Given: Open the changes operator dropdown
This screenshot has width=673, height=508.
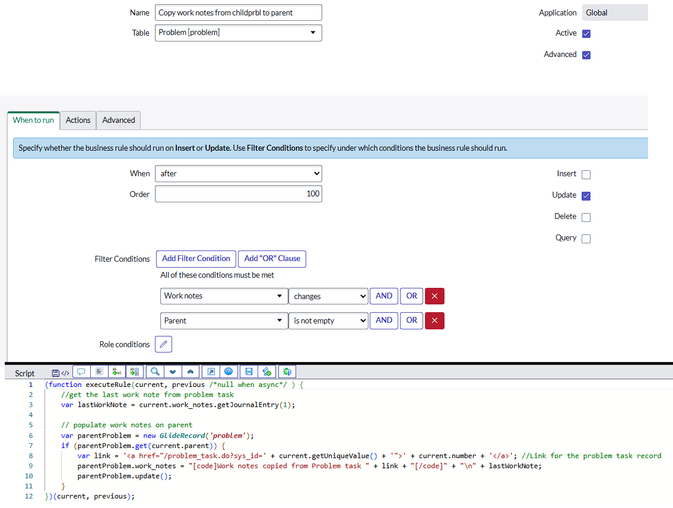Looking at the screenshot, I should pyautogui.click(x=328, y=296).
